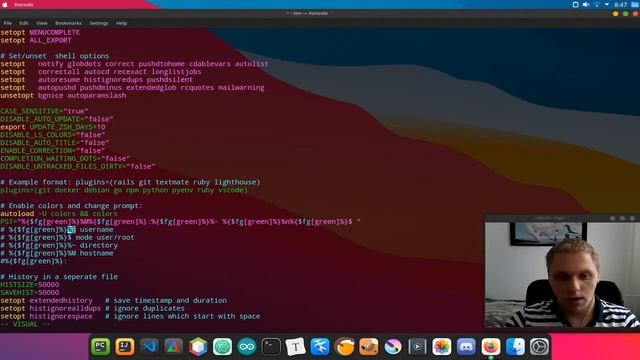The image size is (640, 360).
Task: Click the '# Example format: plugins' comment
Action: [130, 182]
